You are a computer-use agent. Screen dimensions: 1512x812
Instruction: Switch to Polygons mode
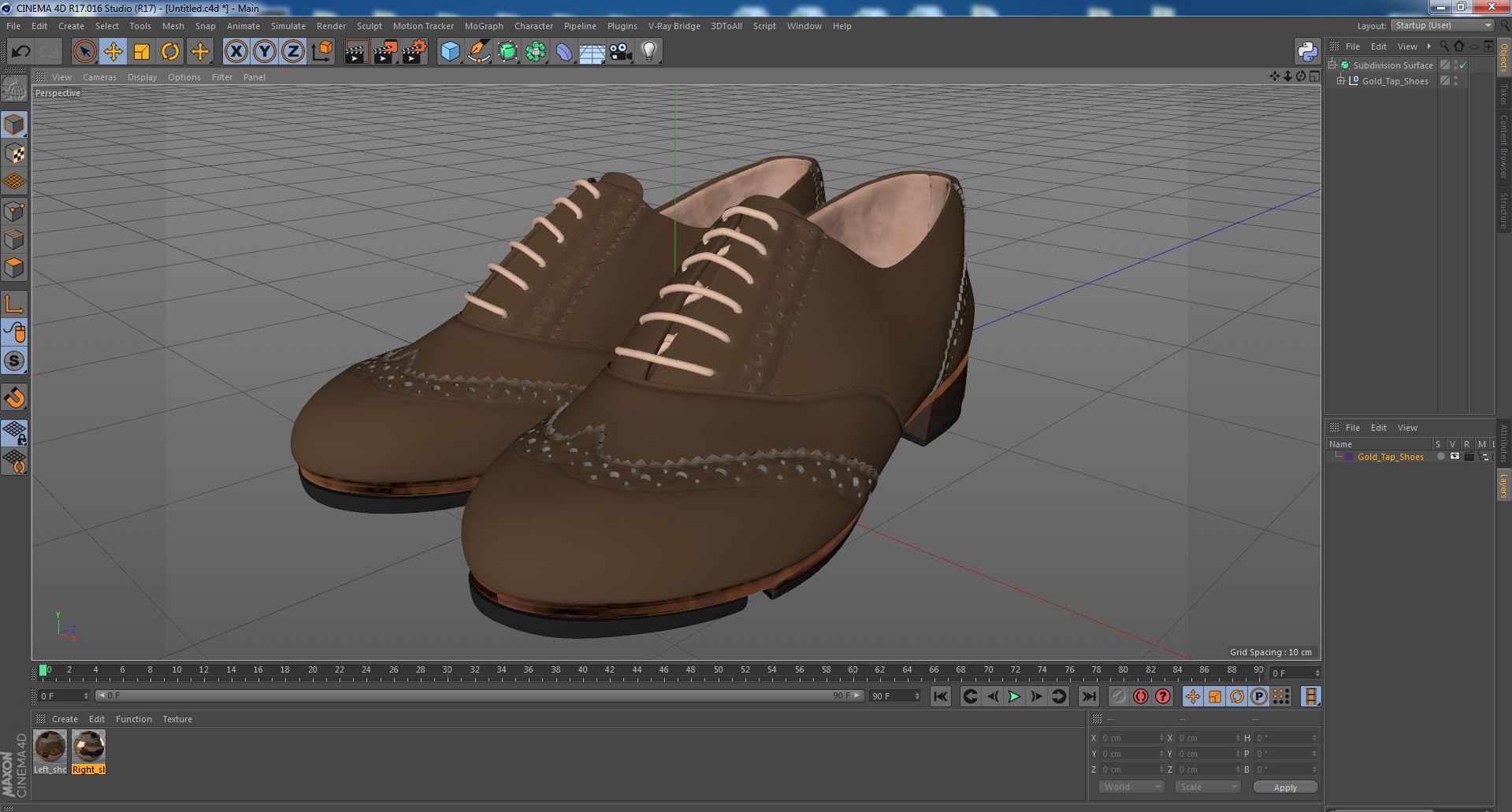[14, 268]
